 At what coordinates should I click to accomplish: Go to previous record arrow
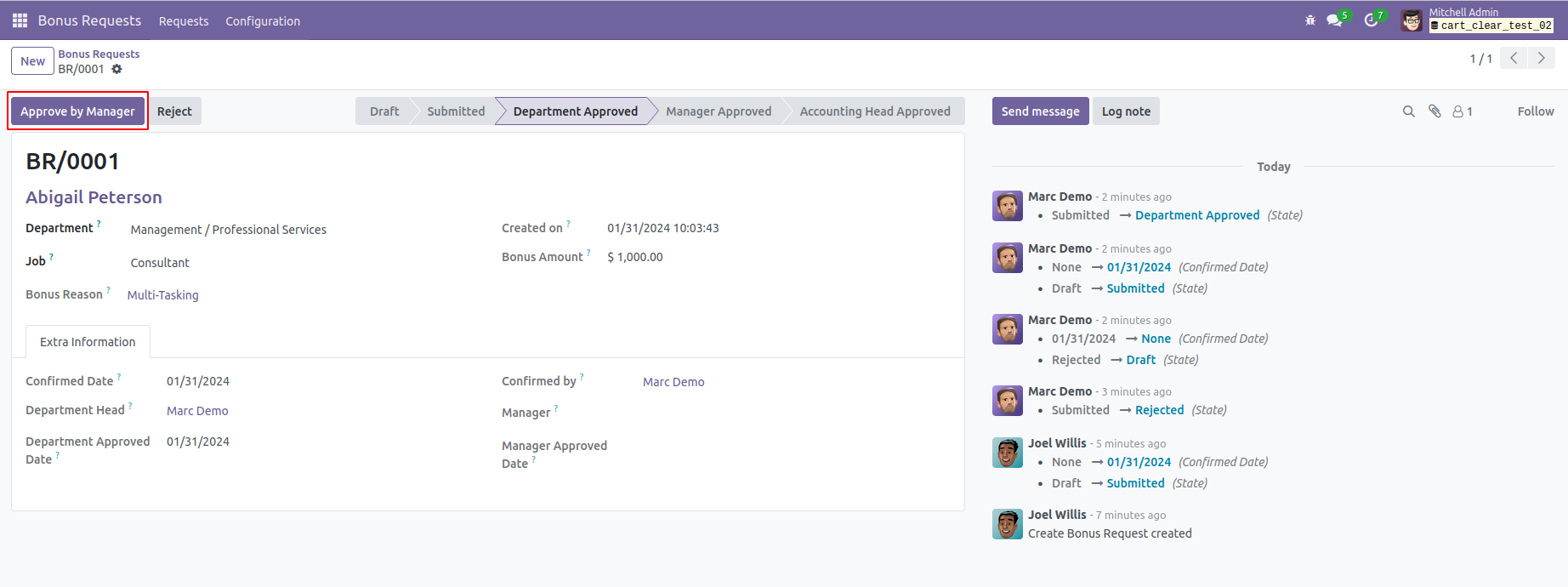click(x=1514, y=59)
